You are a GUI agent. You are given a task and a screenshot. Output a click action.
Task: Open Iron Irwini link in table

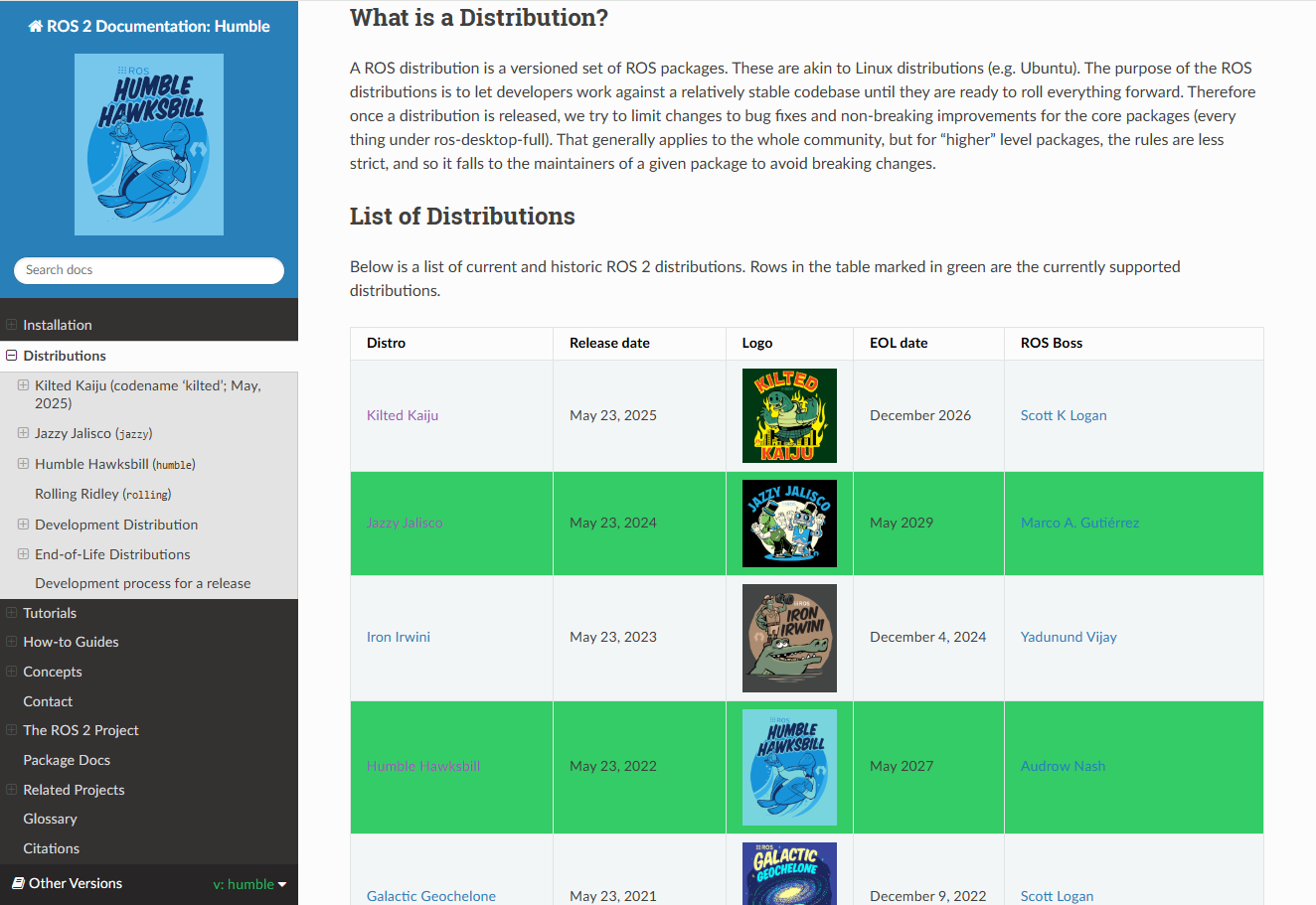pyautogui.click(x=399, y=637)
